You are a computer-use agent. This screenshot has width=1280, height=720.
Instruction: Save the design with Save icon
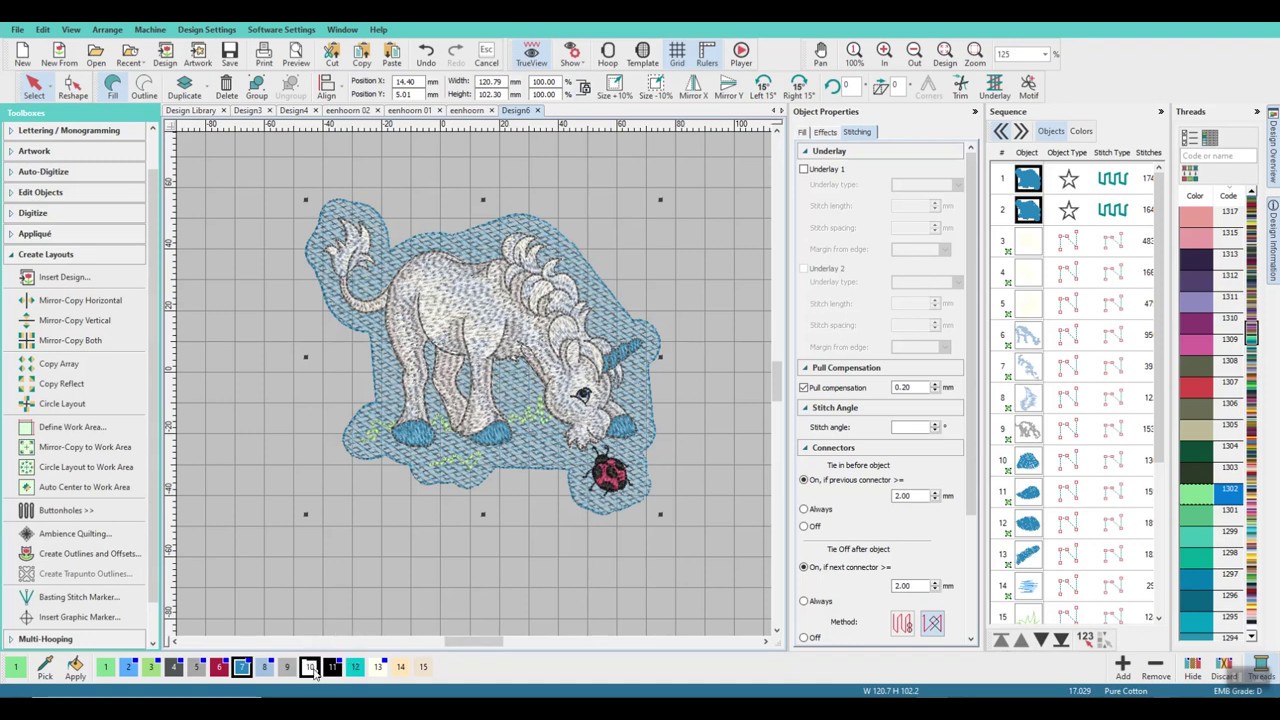pos(230,54)
